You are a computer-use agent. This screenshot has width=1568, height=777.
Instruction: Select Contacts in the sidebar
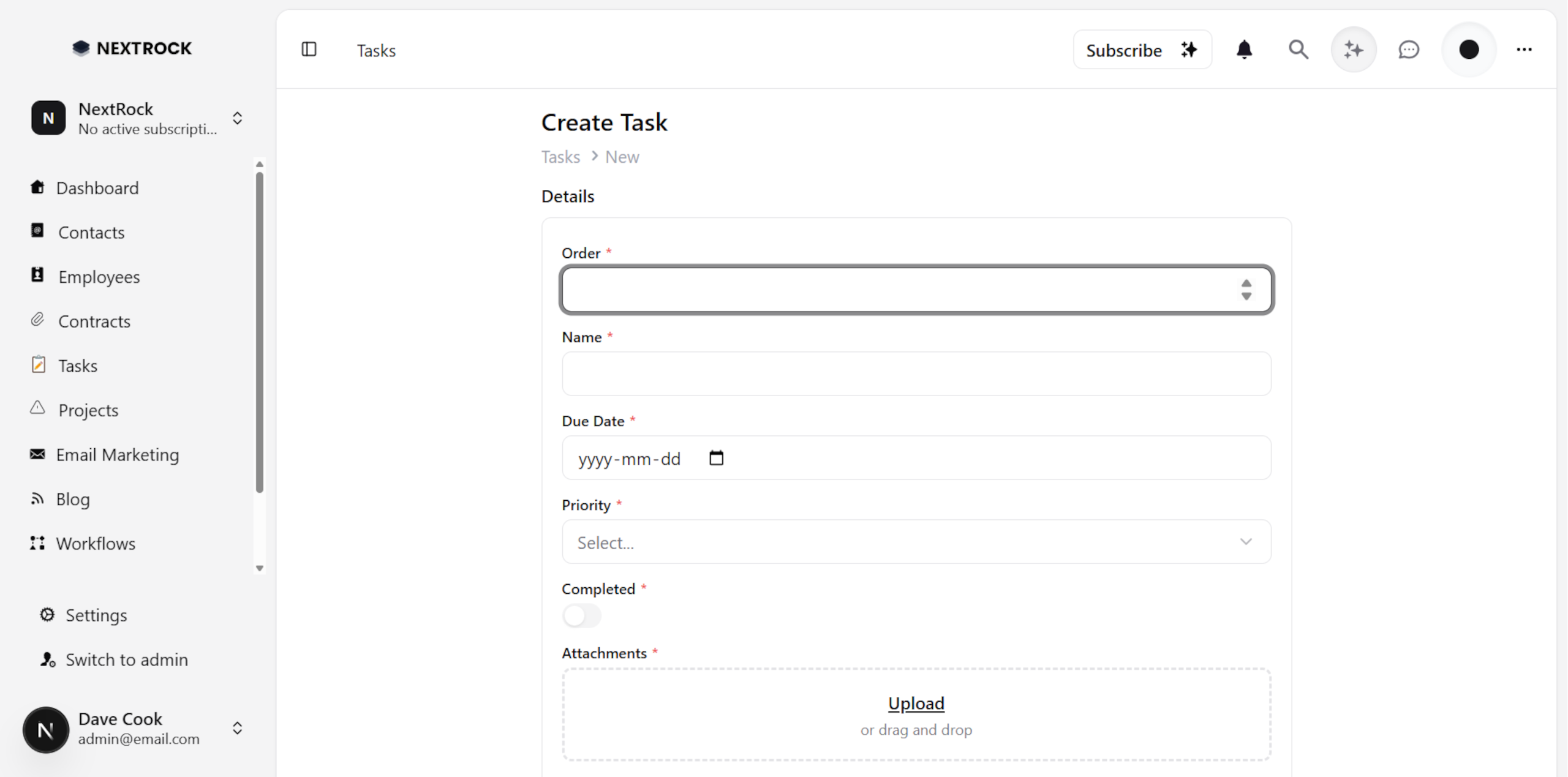click(x=92, y=232)
